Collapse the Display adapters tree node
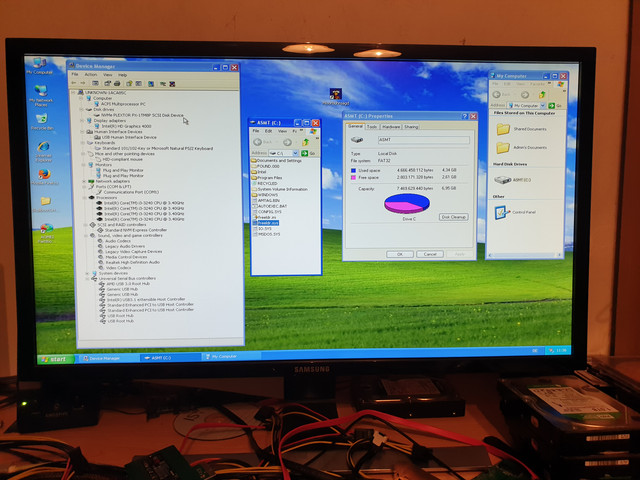Viewport: 640px width, 480px height. click(82, 120)
